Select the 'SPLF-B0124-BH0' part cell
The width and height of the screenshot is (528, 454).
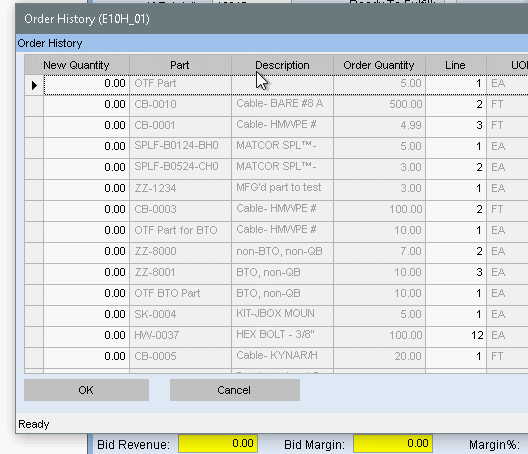tap(180, 148)
